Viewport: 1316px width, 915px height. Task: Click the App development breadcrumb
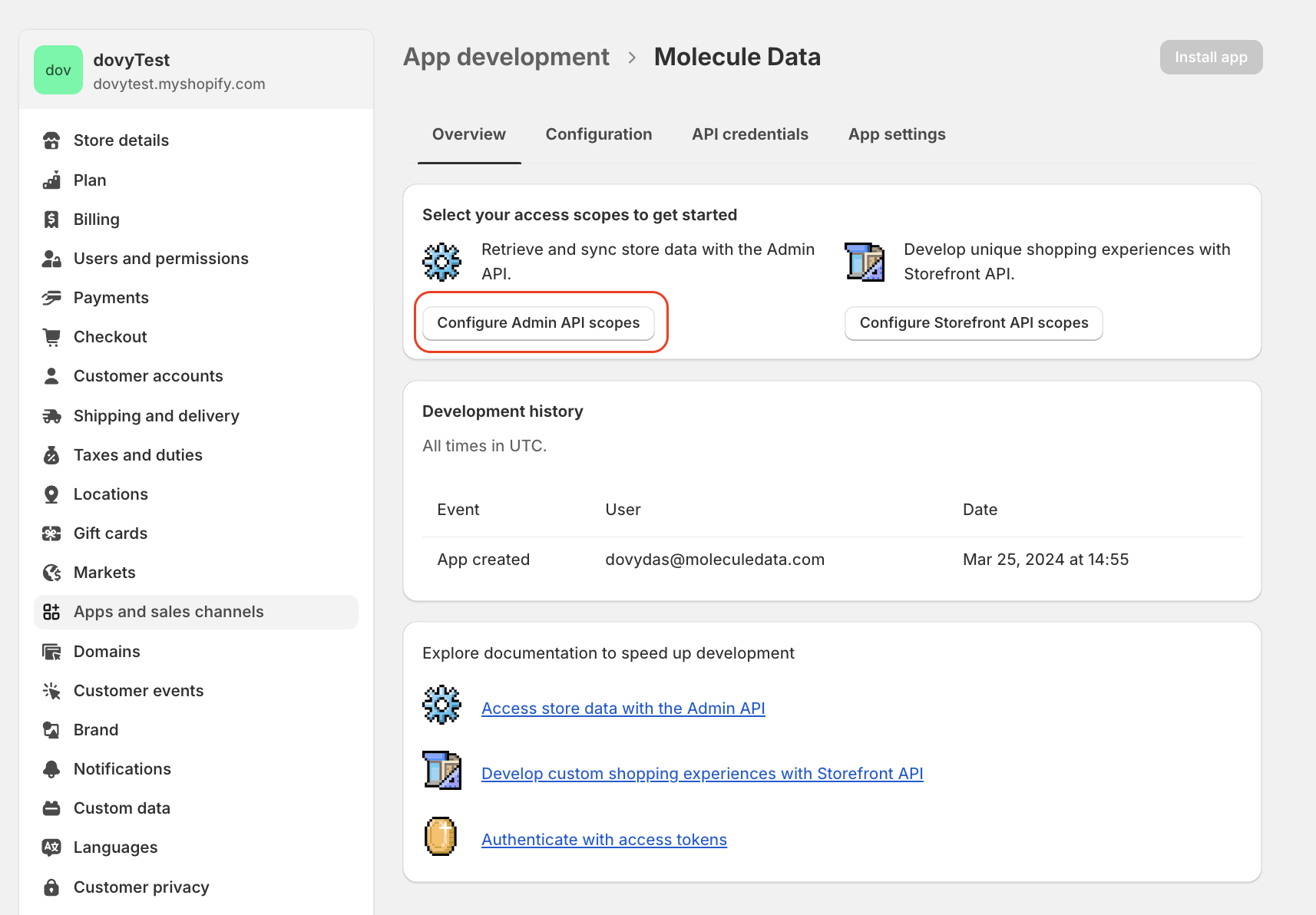[x=506, y=58]
